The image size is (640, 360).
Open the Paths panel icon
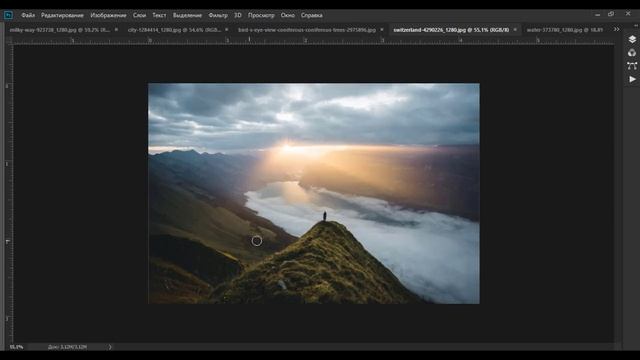632,66
